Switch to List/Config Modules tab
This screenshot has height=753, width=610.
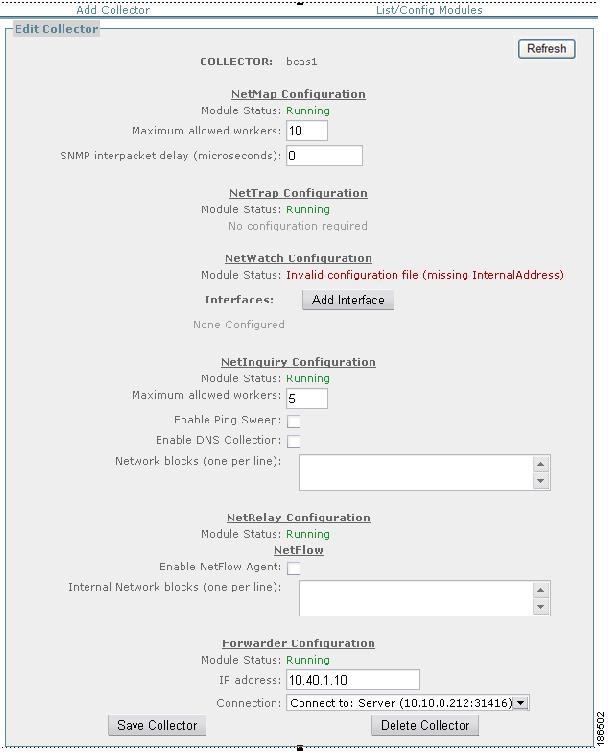pyautogui.click(x=429, y=10)
